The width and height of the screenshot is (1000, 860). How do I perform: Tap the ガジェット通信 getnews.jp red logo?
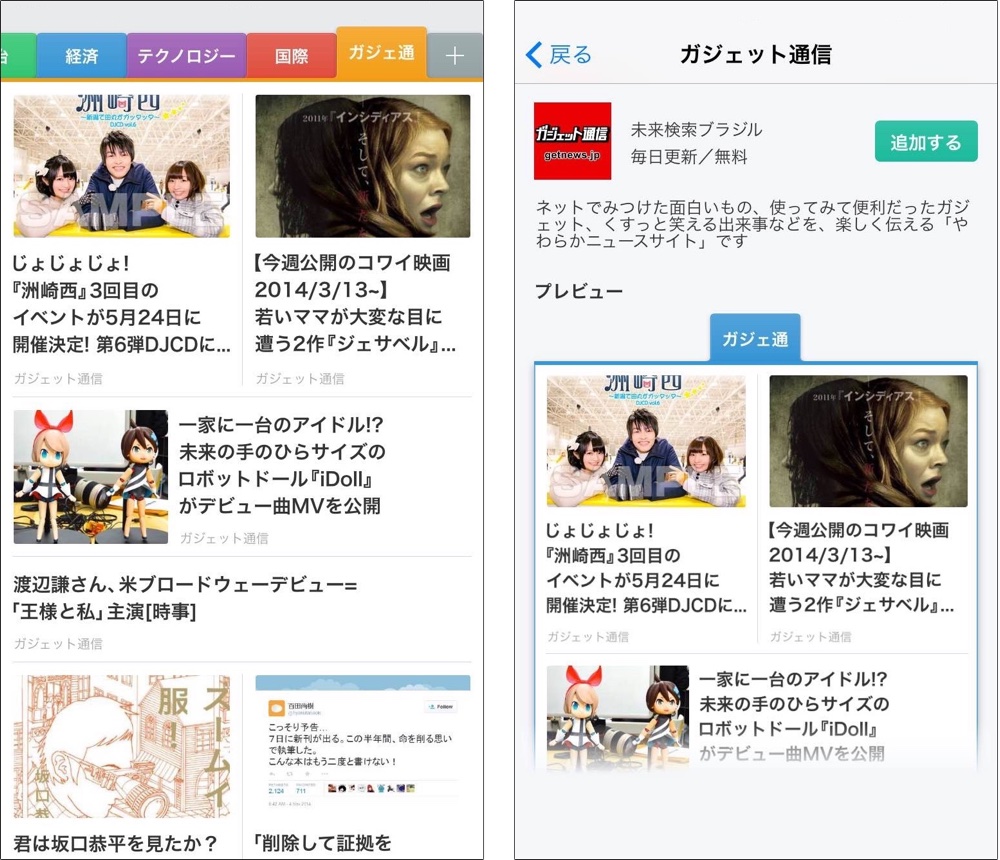(x=572, y=141)
